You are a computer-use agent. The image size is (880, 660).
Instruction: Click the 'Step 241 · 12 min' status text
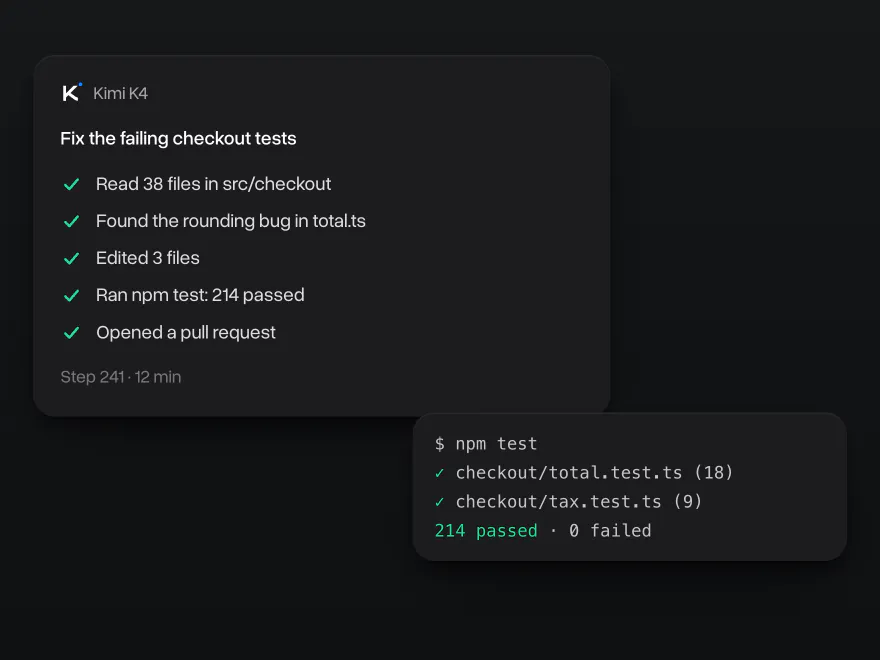(121, 377)
